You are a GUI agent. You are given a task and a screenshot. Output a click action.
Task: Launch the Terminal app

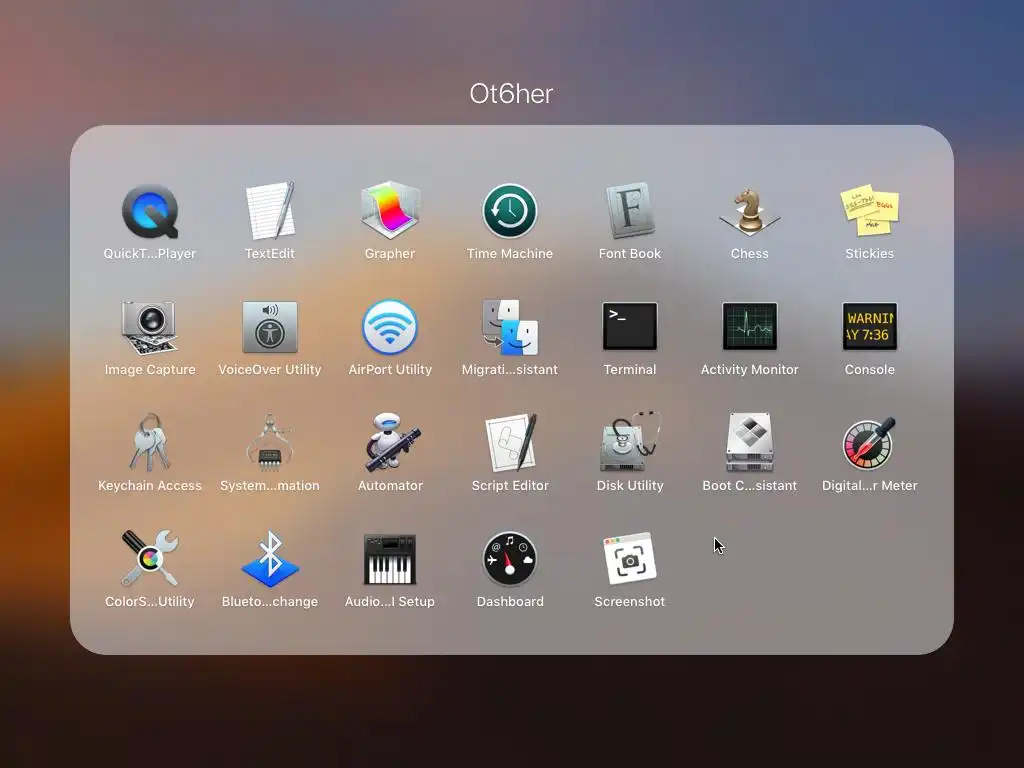point(630,327)
